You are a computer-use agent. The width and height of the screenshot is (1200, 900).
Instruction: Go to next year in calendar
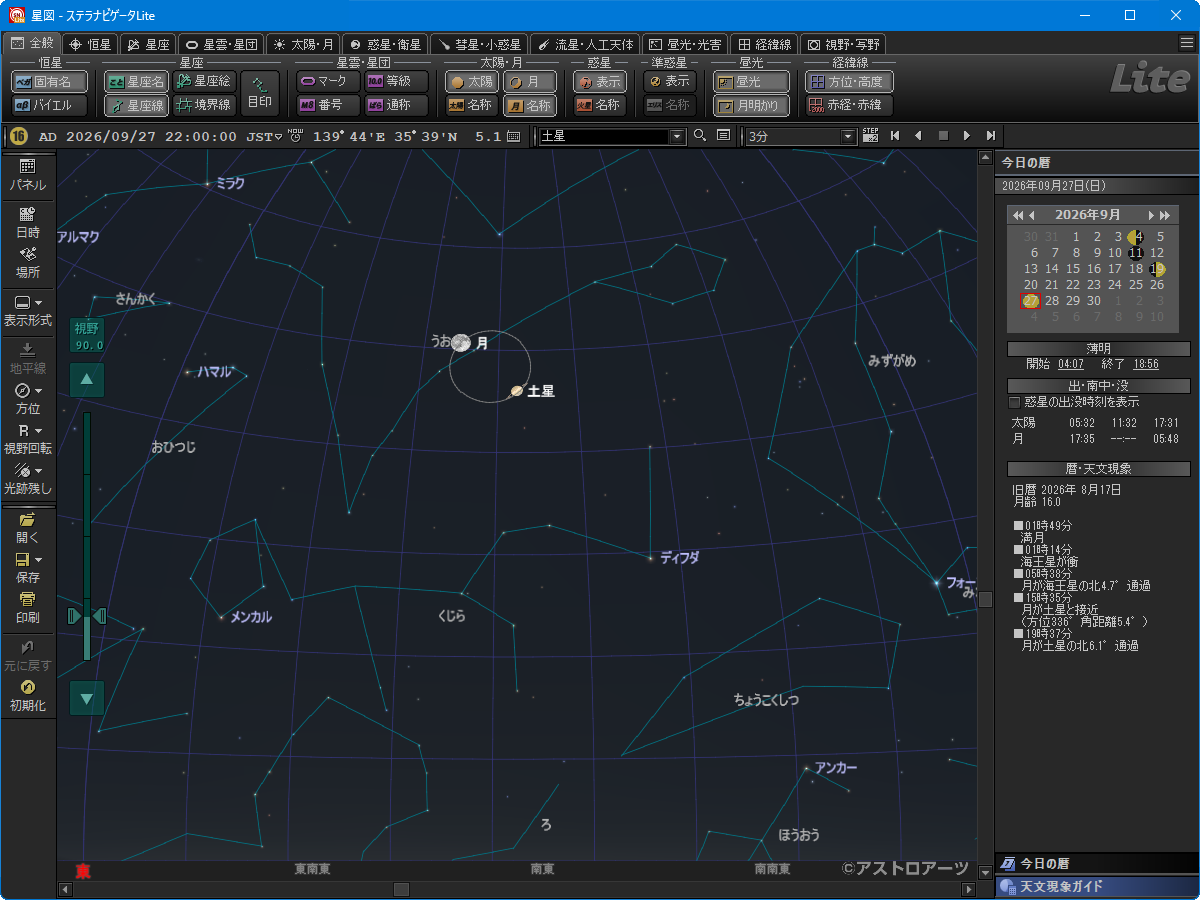click(x=1165, y=215)
